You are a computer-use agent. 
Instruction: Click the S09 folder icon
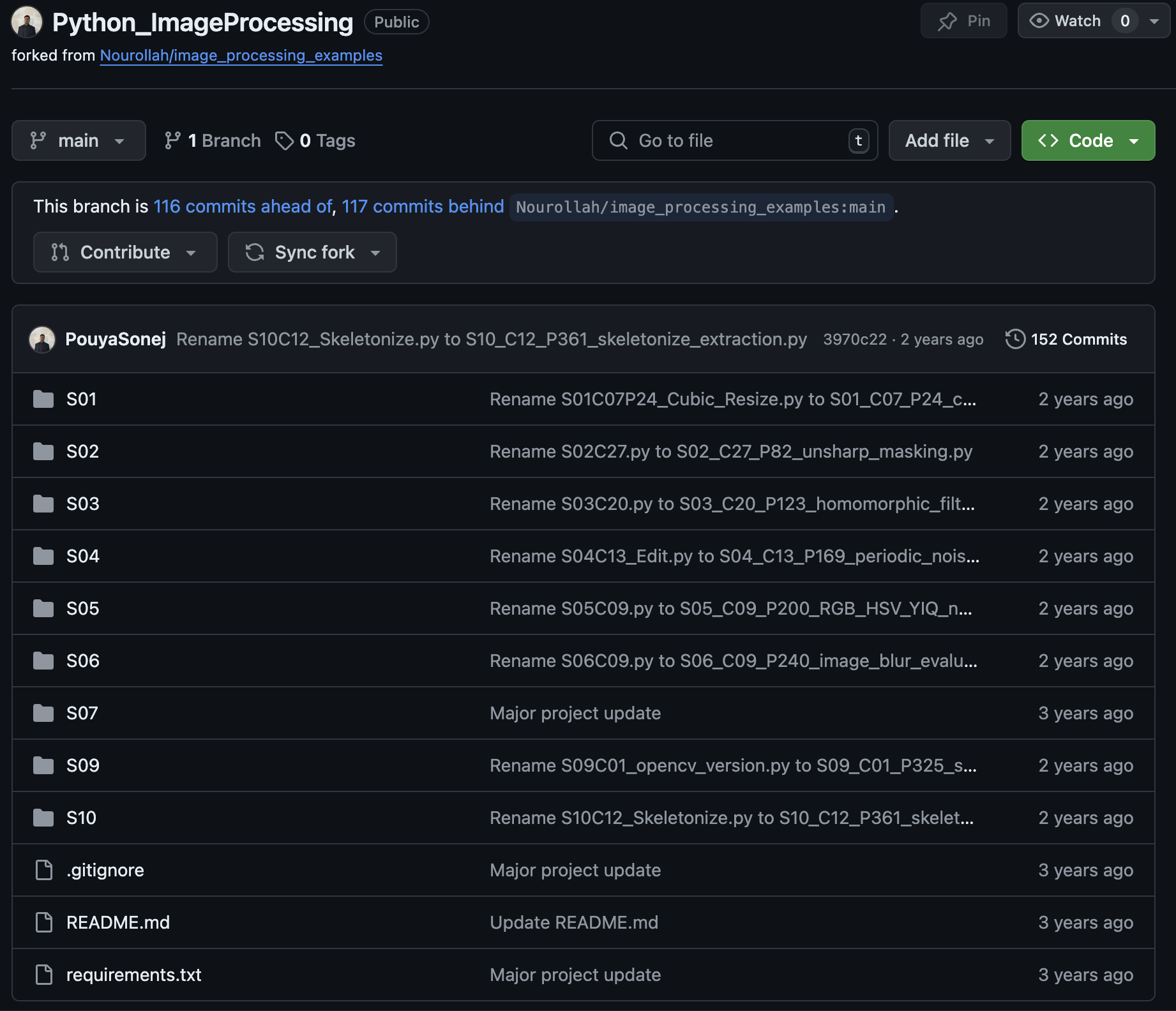tap(43, 765)
